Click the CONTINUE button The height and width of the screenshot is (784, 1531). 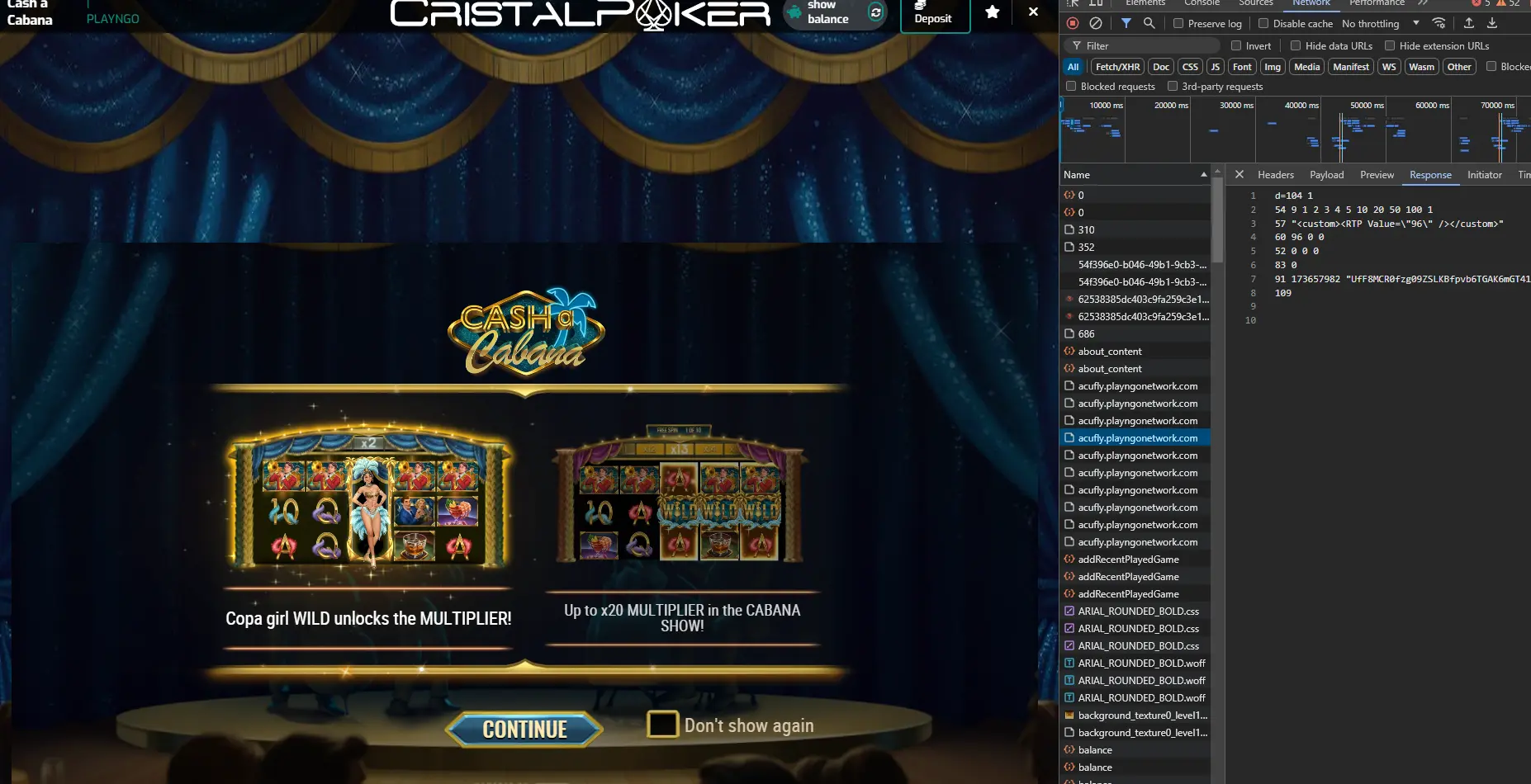point(524,729)
